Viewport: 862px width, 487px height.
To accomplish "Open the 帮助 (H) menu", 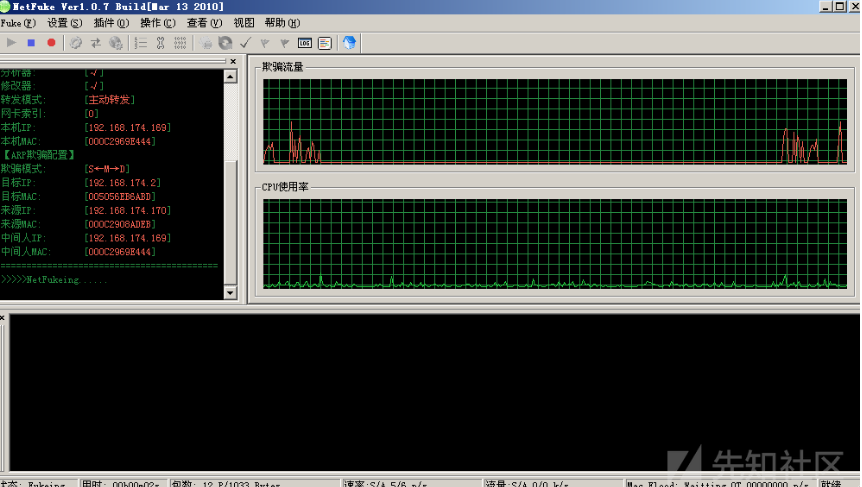I will click(283, 23).
